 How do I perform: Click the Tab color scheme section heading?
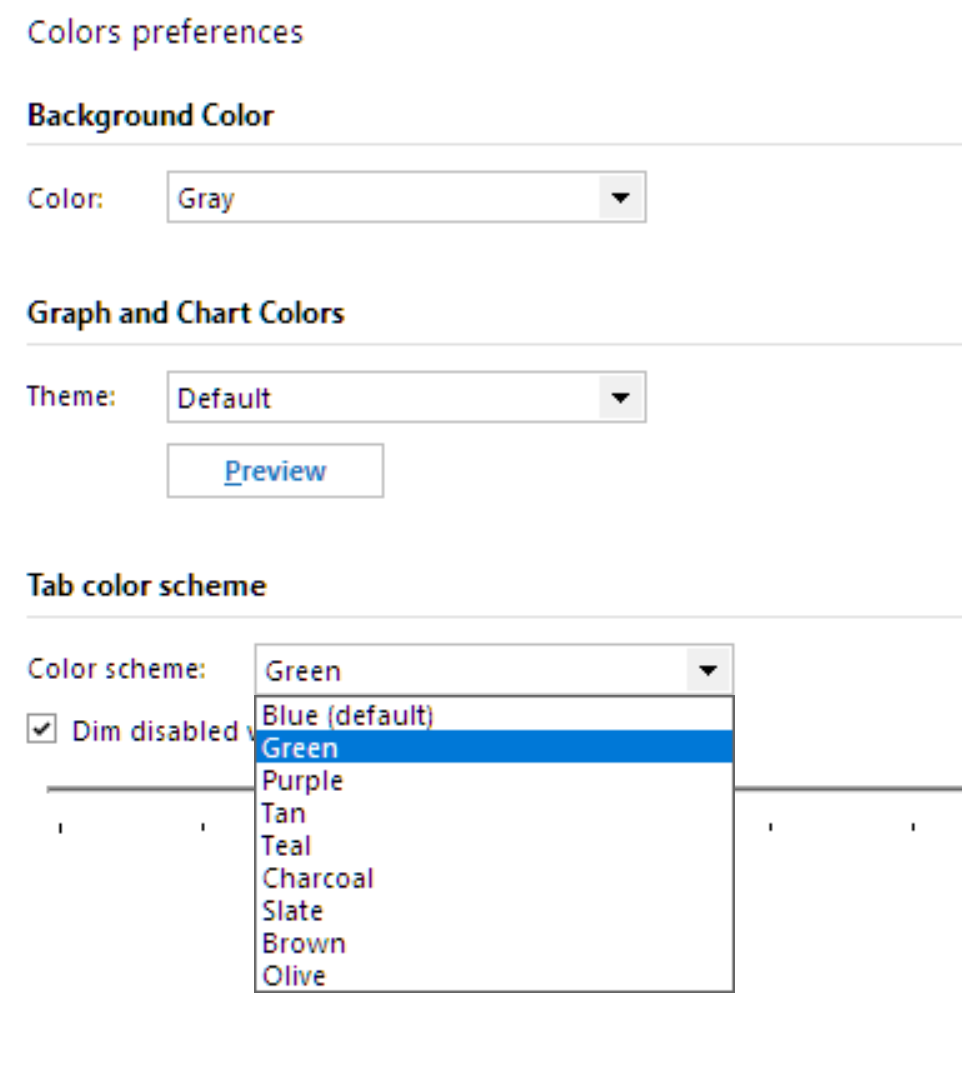(x=147, y=585)
